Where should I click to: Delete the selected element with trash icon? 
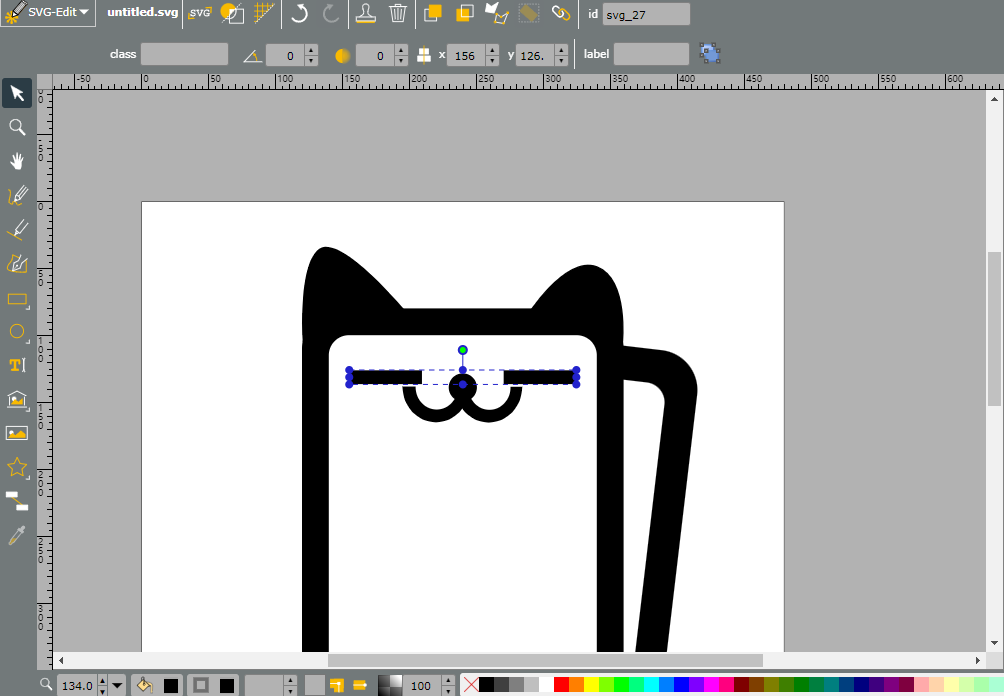(398, 13)
